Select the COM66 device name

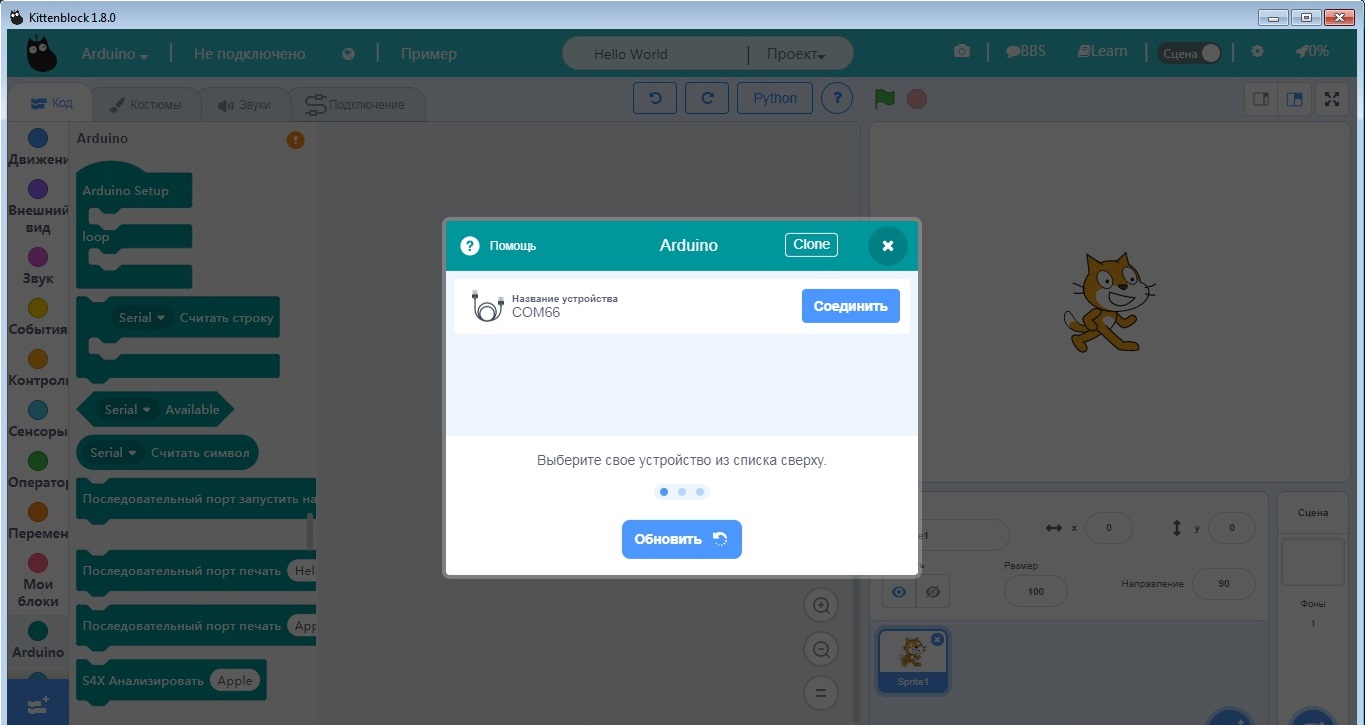(x=536, y=312)
